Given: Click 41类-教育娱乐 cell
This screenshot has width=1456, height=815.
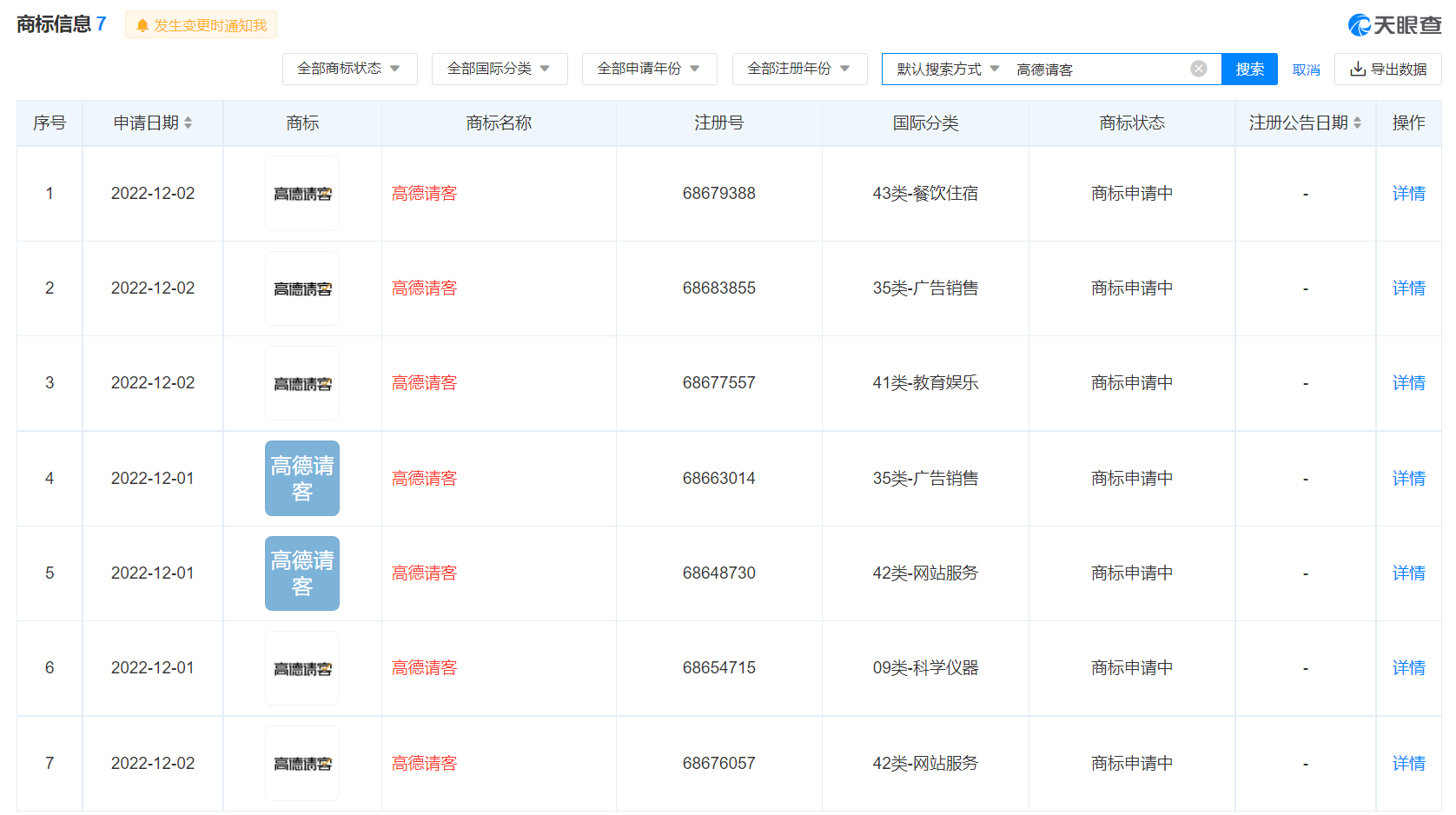Looking at the screenshot, I should click(925, 383).
